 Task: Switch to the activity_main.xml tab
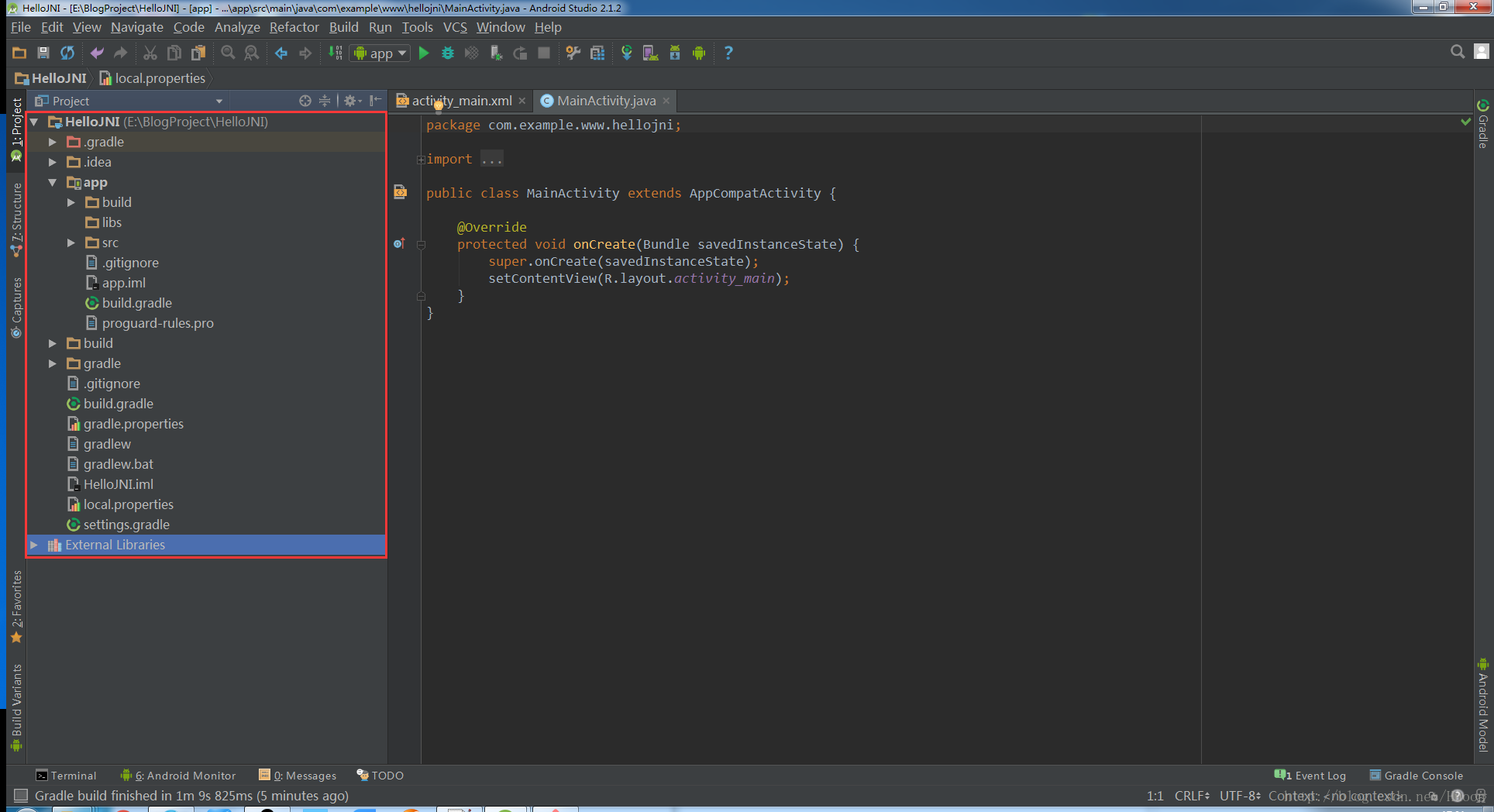[x=462, y=101]
